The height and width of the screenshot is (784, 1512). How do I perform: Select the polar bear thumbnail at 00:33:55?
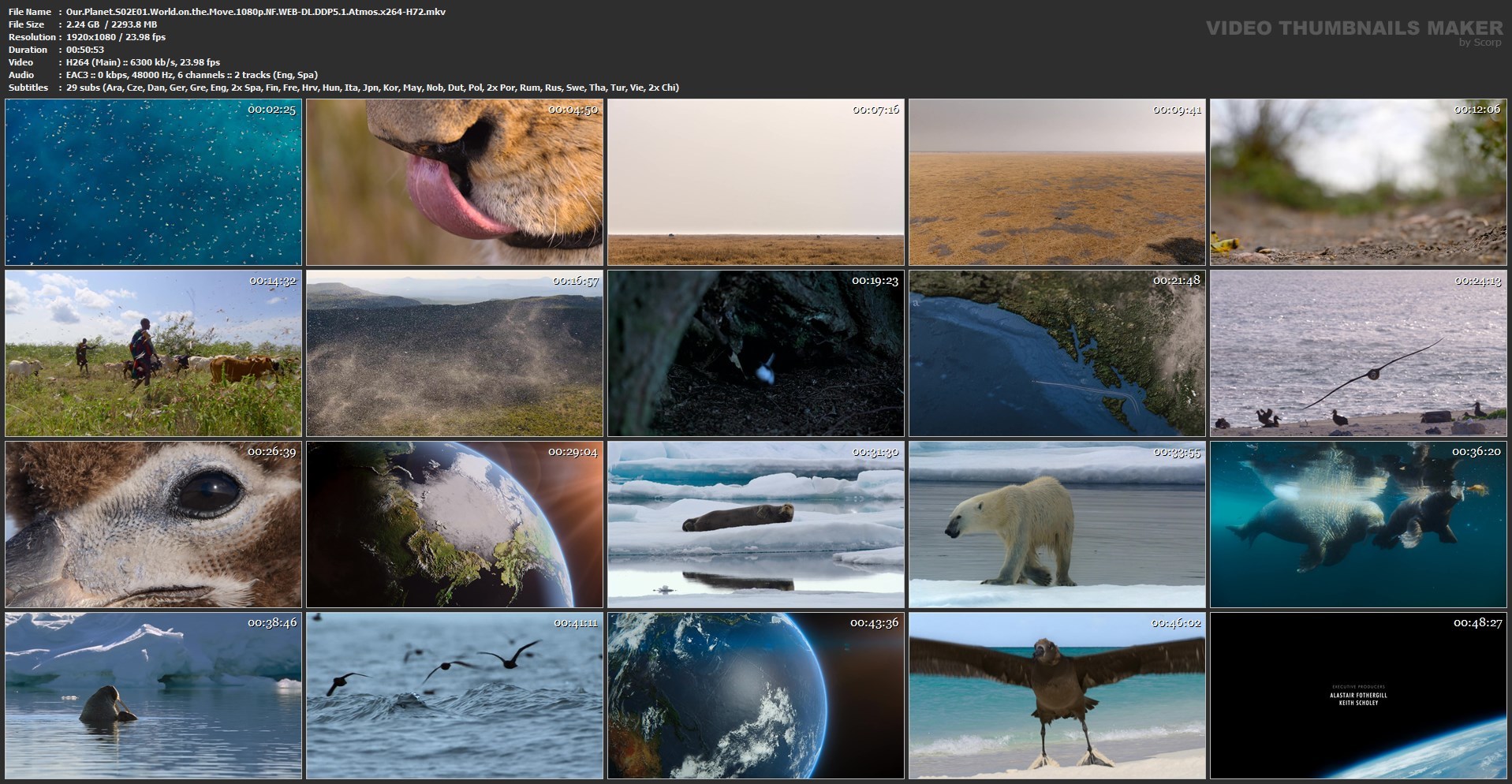point(1058,525)
